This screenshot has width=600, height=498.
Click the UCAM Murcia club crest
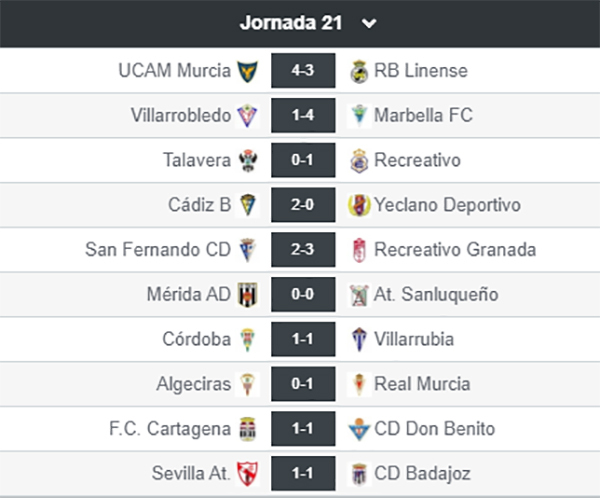(x=247, y=71)
